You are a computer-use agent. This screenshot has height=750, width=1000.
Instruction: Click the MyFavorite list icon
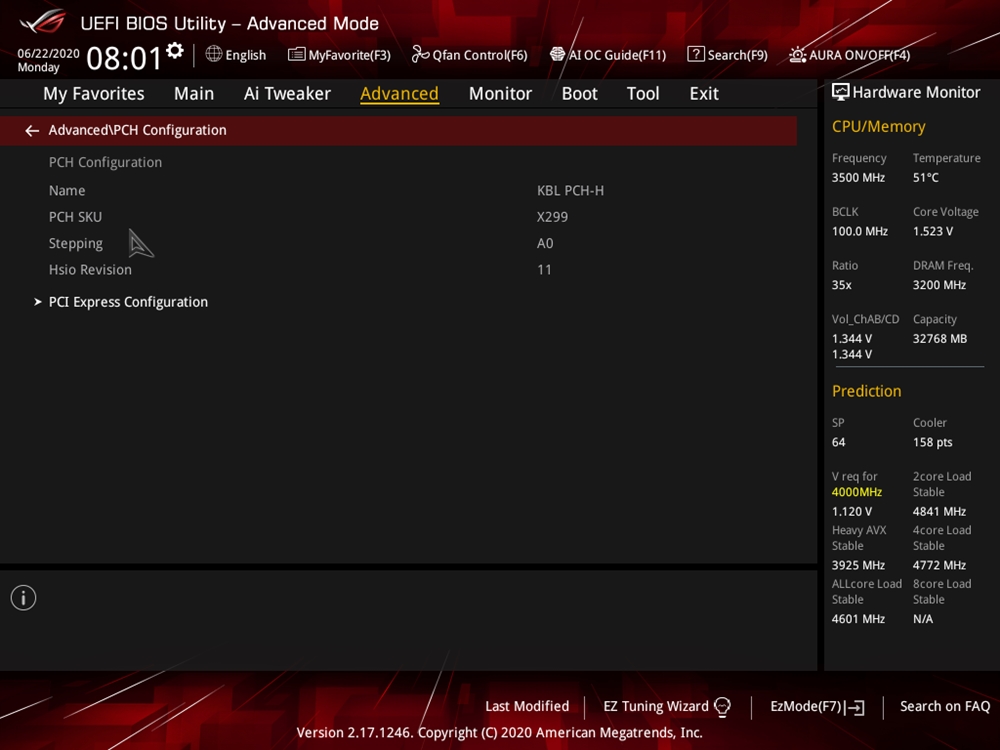click(x=297, y=55)
